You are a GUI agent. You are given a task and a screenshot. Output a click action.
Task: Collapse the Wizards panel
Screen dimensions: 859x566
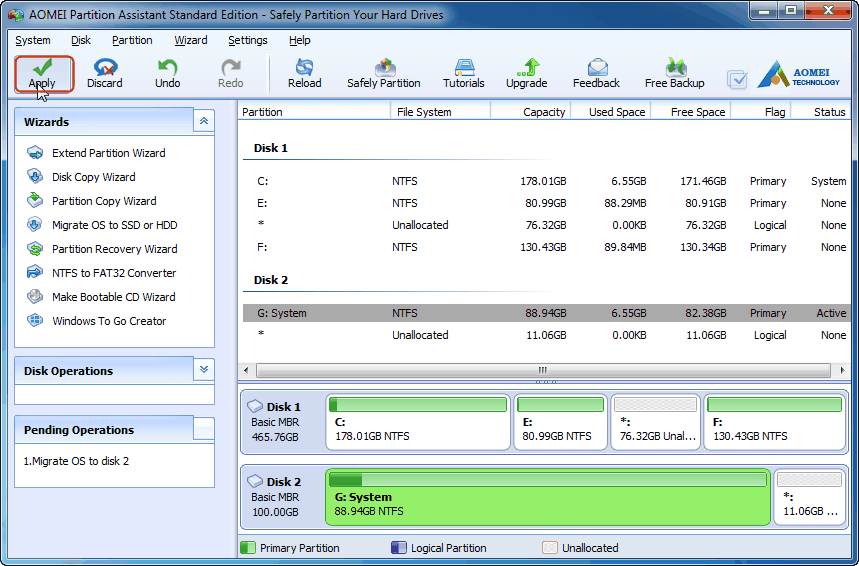[x=204, y=121]
